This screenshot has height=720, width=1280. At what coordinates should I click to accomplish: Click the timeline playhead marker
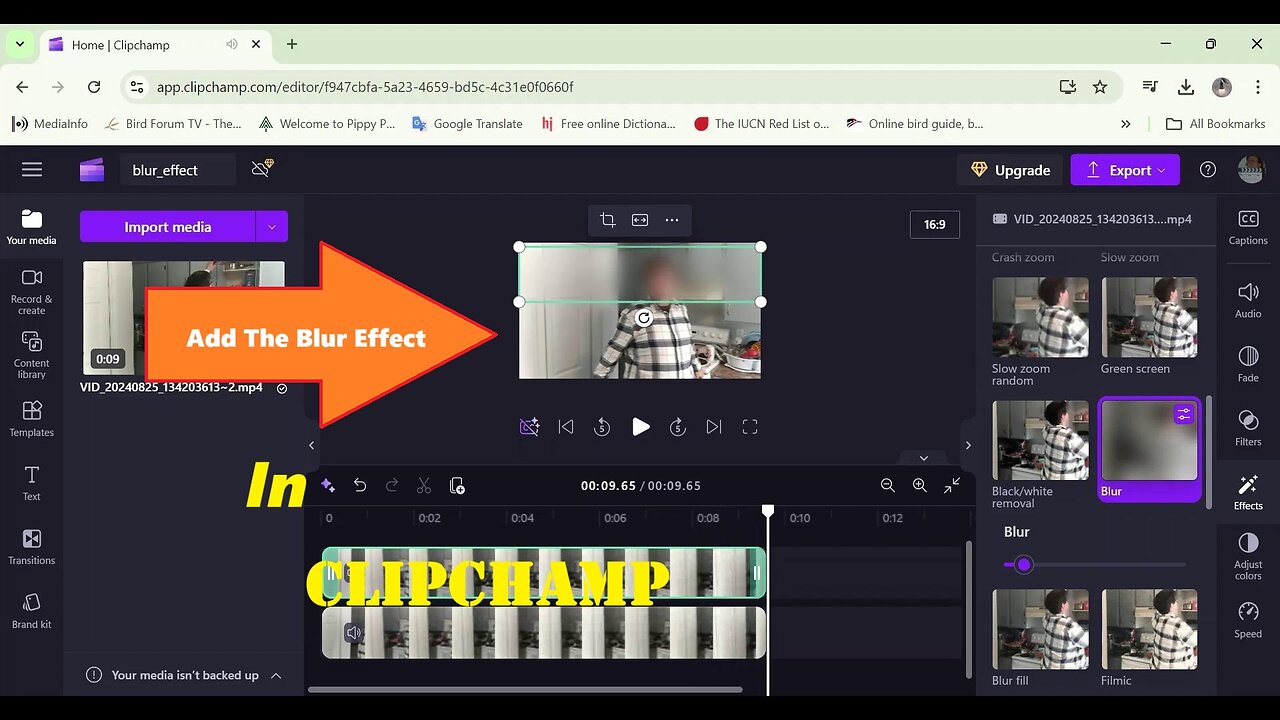[768, 510]
